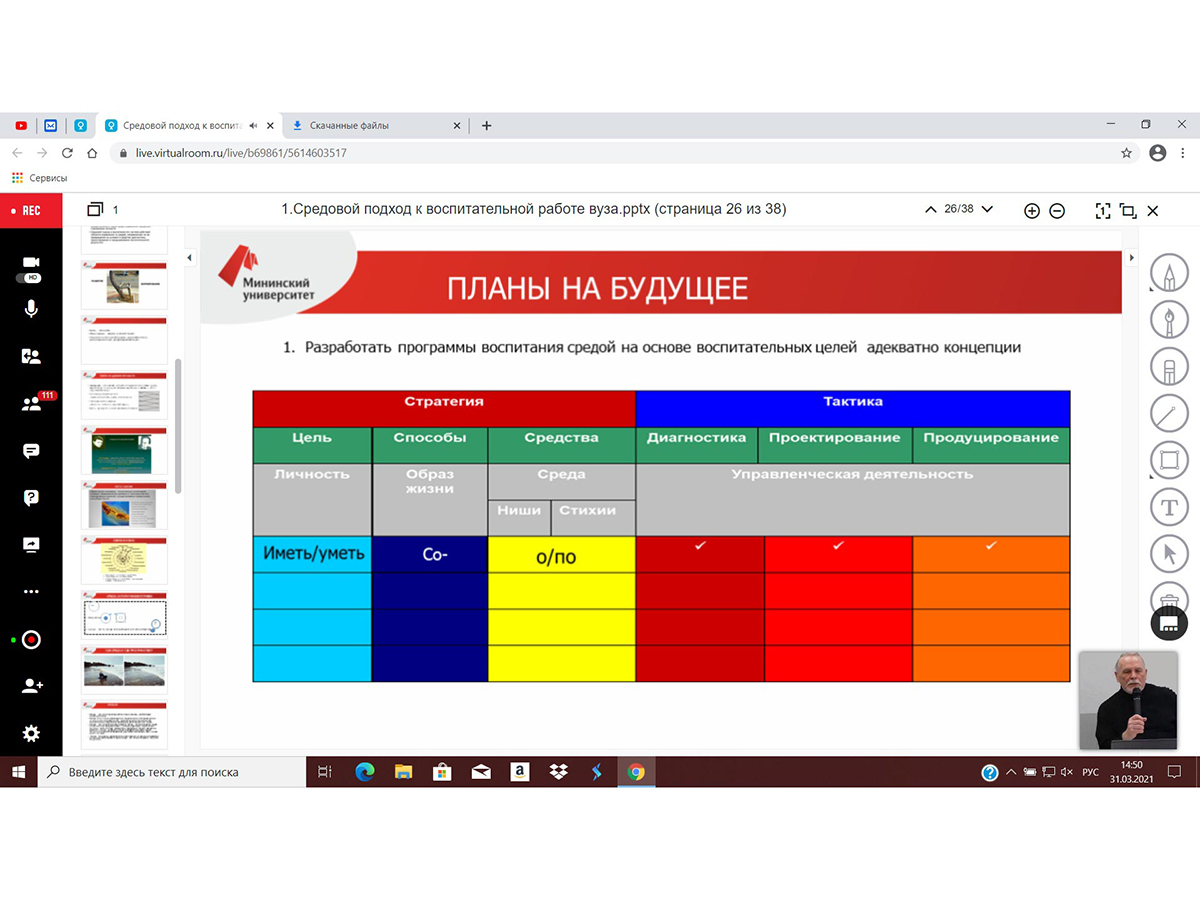The height and width of the screenshot is (900, 1200).
Task: Open Microsoft Edge from the taskbar
Action: 364,772
